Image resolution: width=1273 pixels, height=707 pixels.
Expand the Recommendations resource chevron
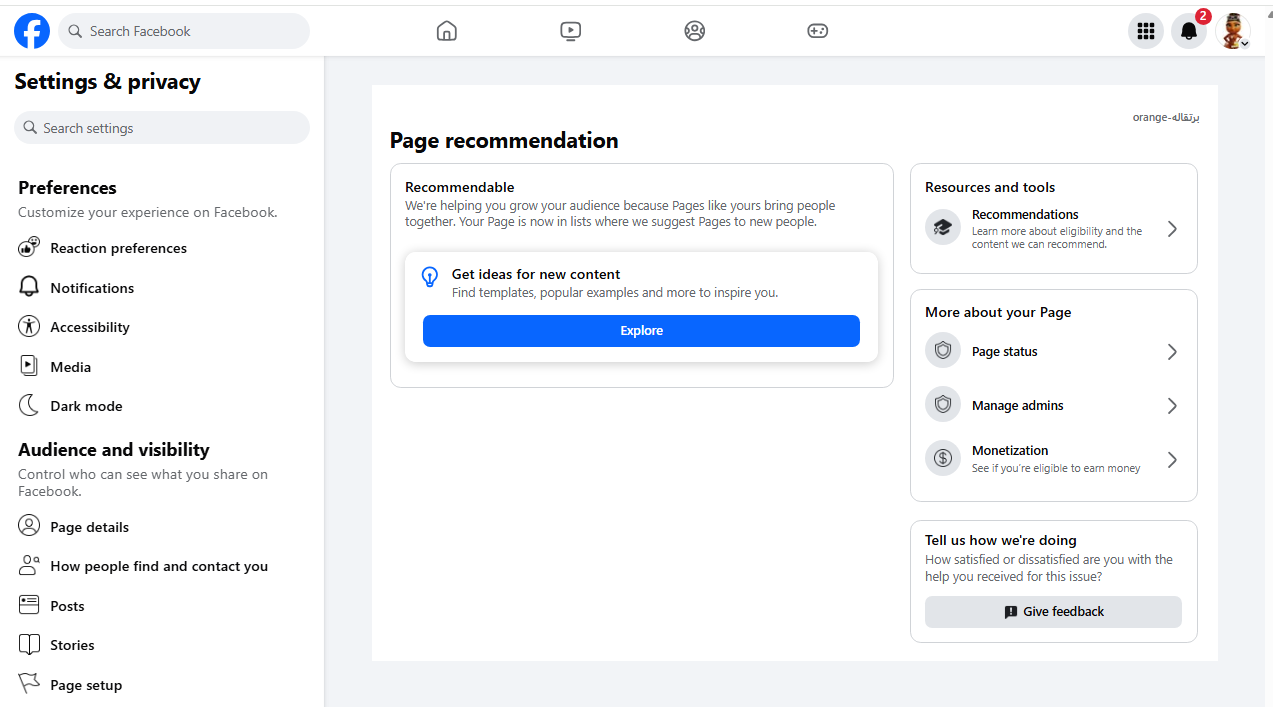pos(1172,229)
